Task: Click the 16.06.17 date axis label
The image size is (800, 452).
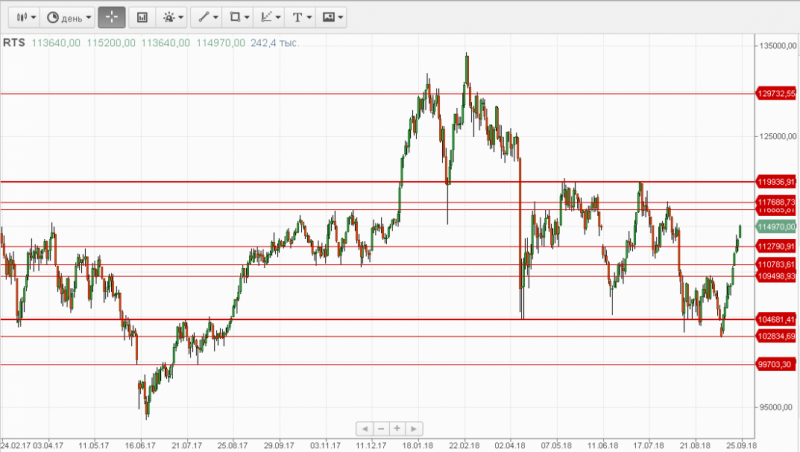Action: point(140,445)
